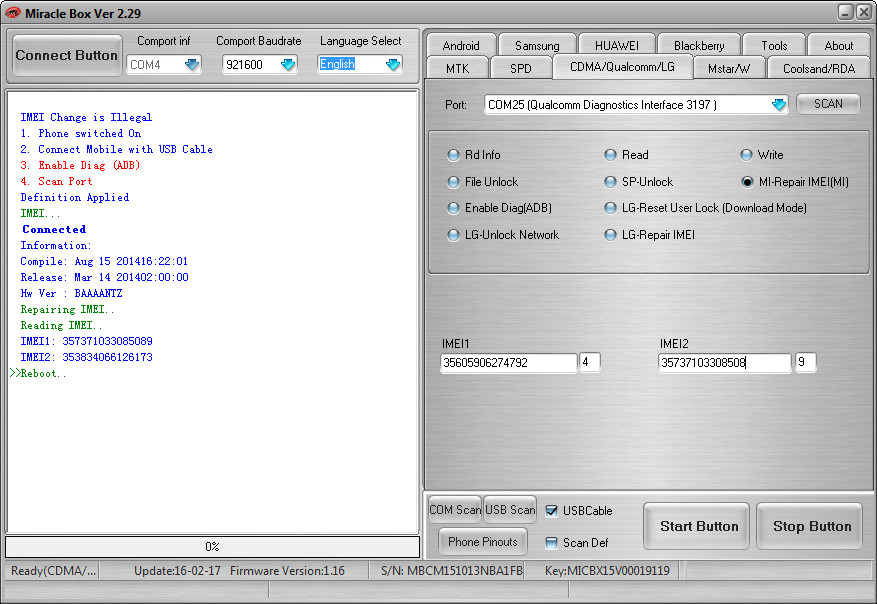Viewport: 877px width, 604px height.
Task: Select the SP-Unlock radio option
Action: click(x=639, y=182)
